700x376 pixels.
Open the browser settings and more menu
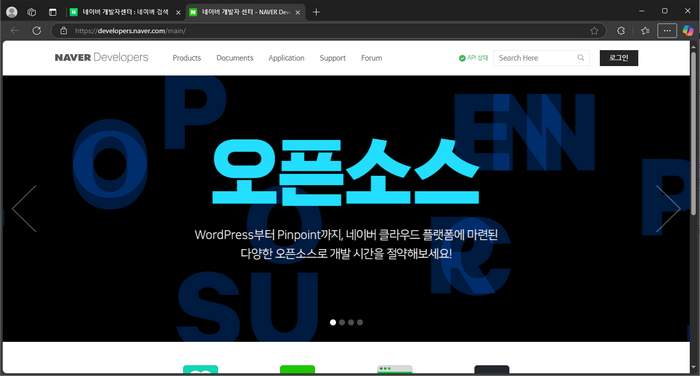tap(667, 31)
